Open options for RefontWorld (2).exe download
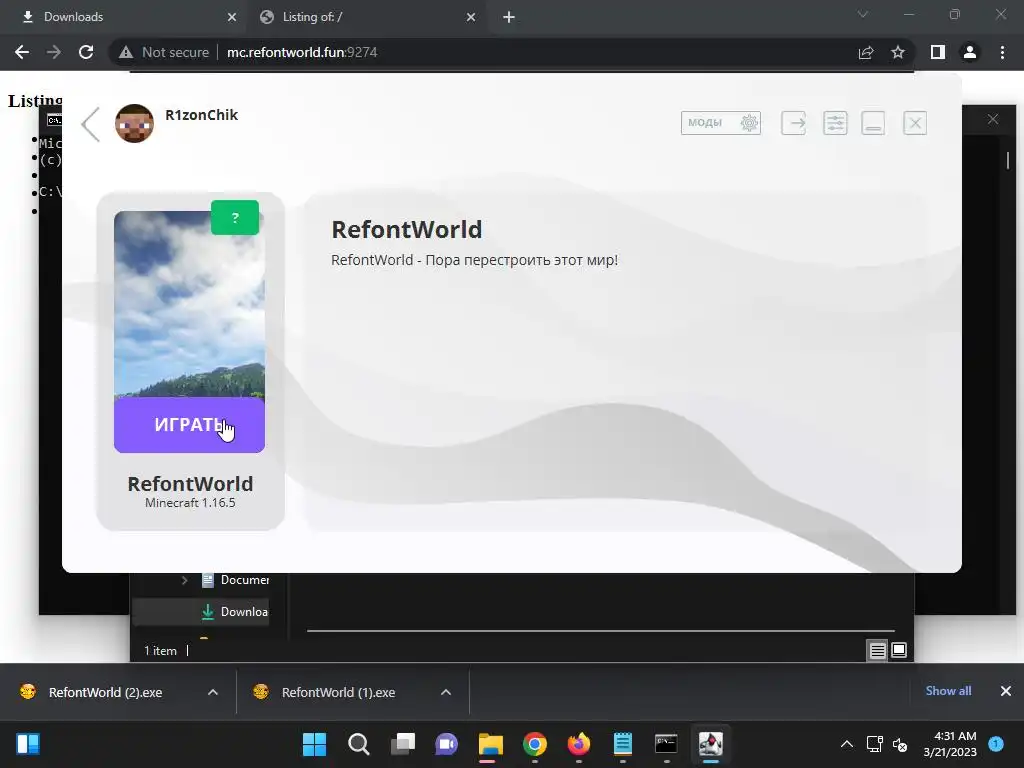 (x=213, y=692)
